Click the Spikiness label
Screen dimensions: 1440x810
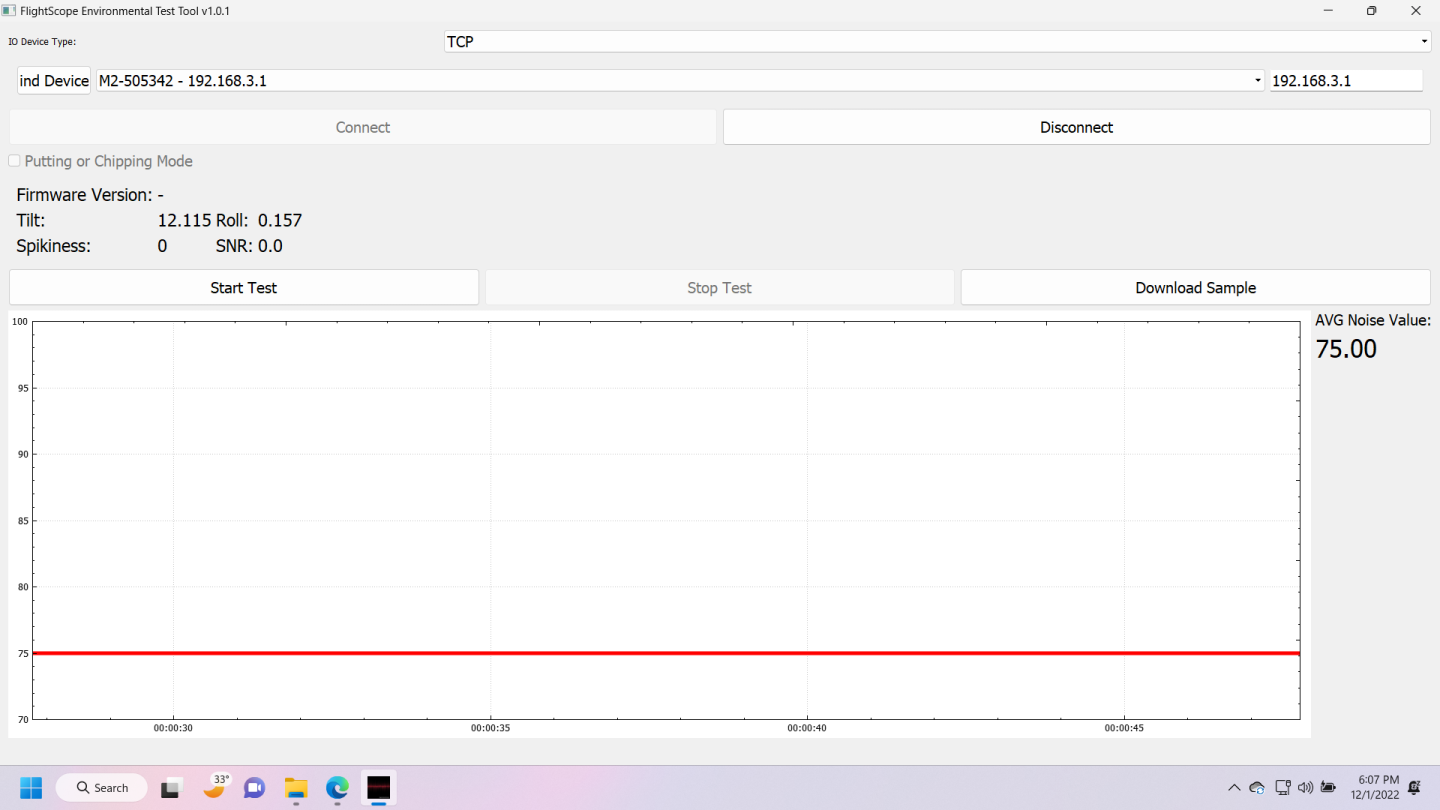pyautogui.click(x=53, y=246)
